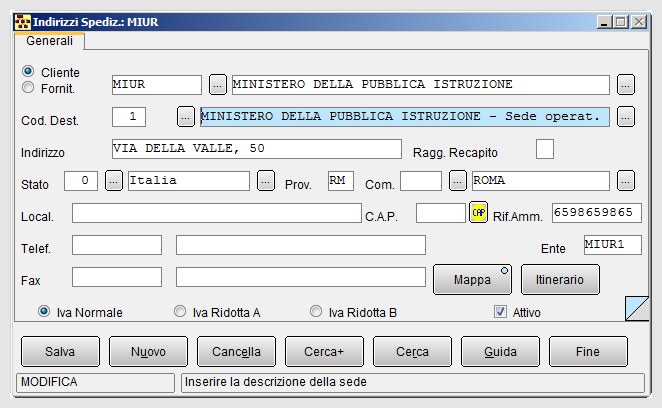The height and width of the screenshot is (408, 662).
Task: Select the Iva Ridotta A option
Action: click(x=180, y=311)
